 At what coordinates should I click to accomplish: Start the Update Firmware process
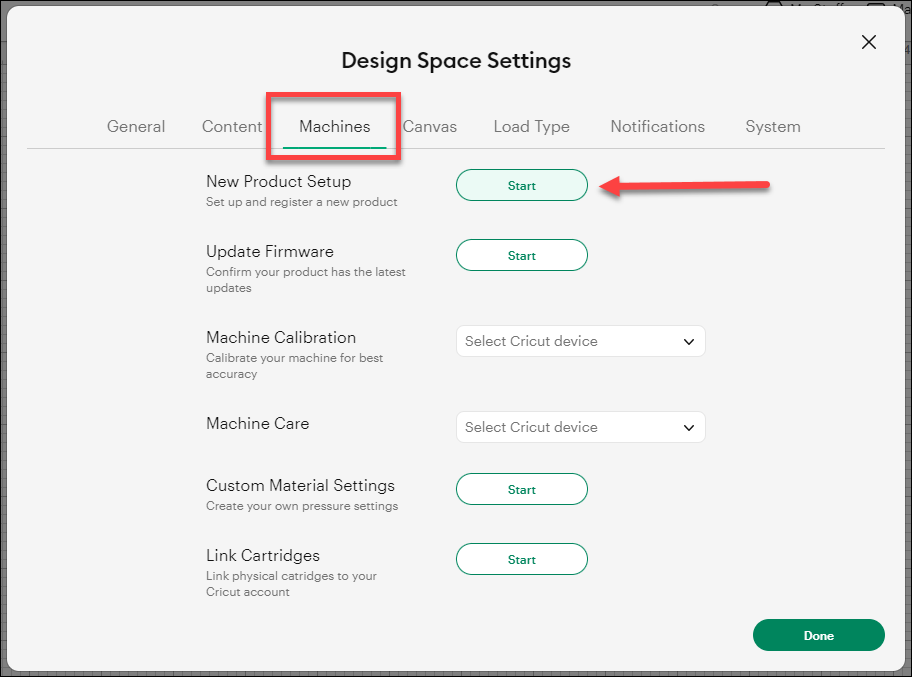521,255
